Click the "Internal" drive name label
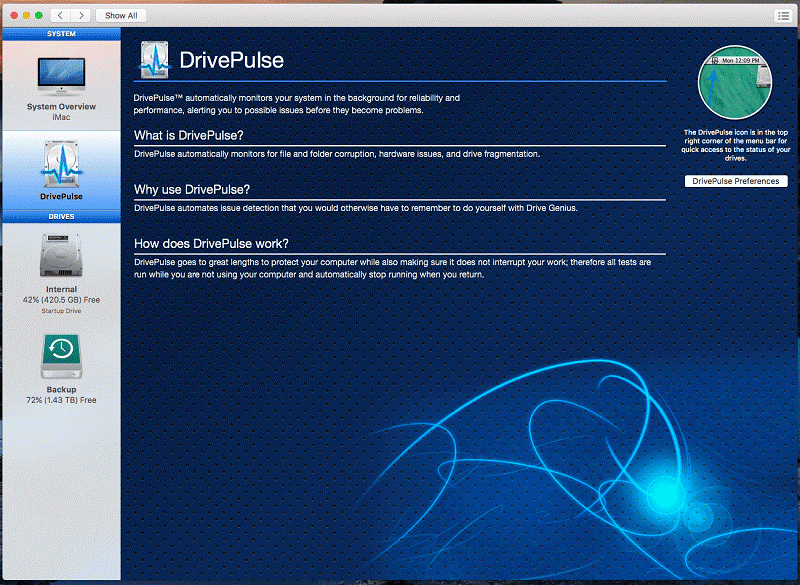 [61, 289]
